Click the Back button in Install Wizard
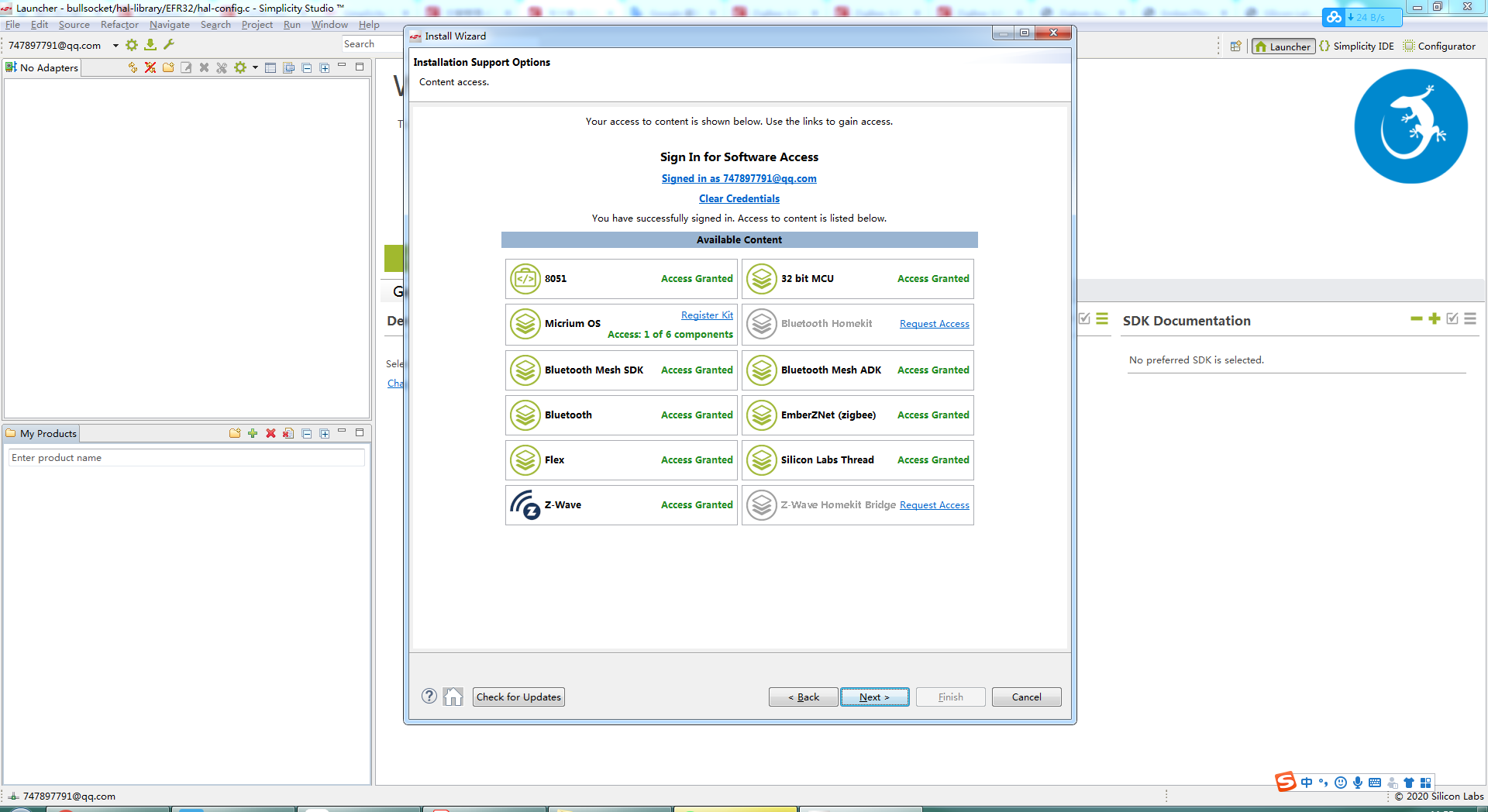 point(803,697)
